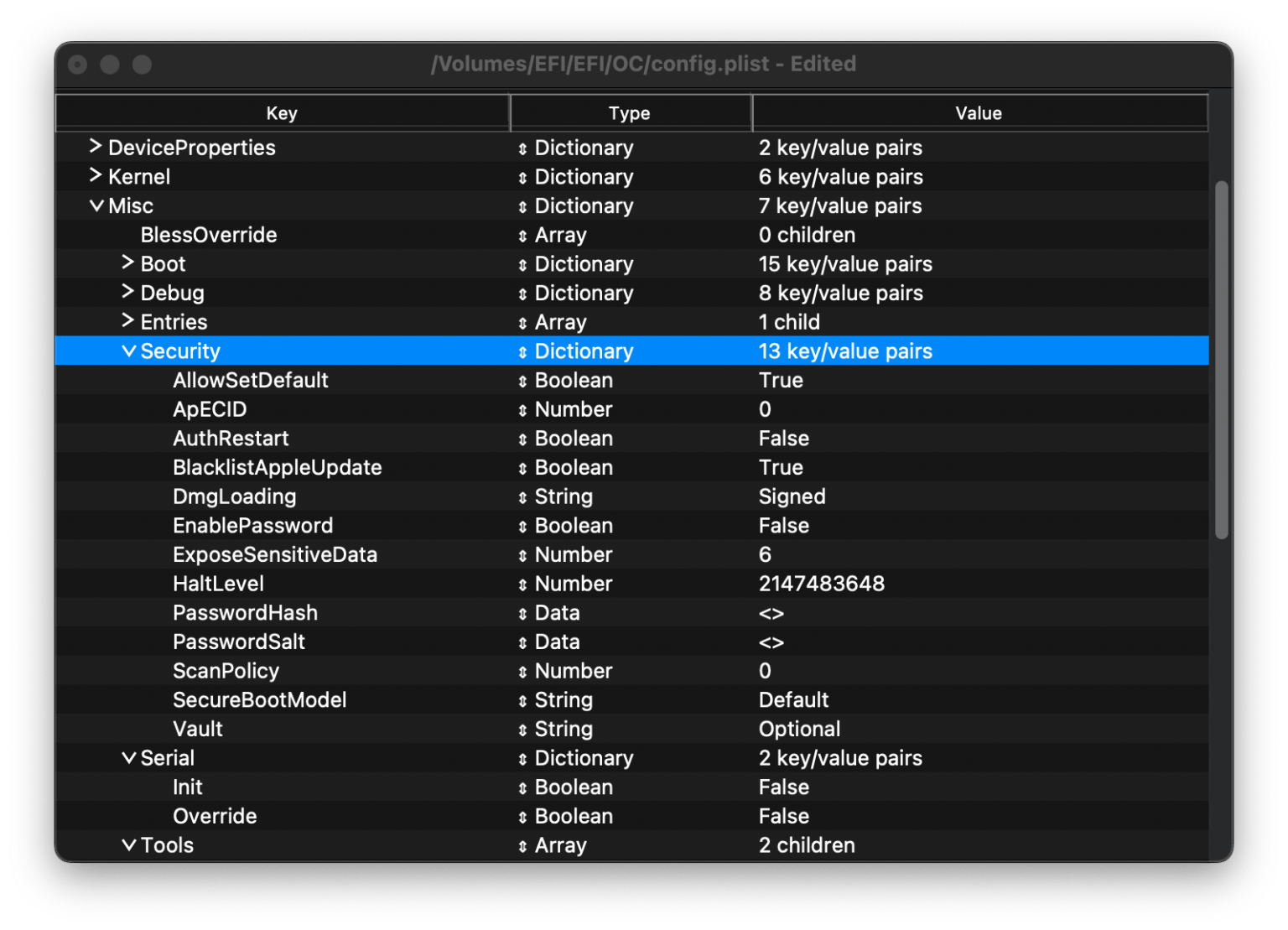Screen dimensions: 1288x930
Task: Click the Optional value of Vault
Action: coord(799,730)
